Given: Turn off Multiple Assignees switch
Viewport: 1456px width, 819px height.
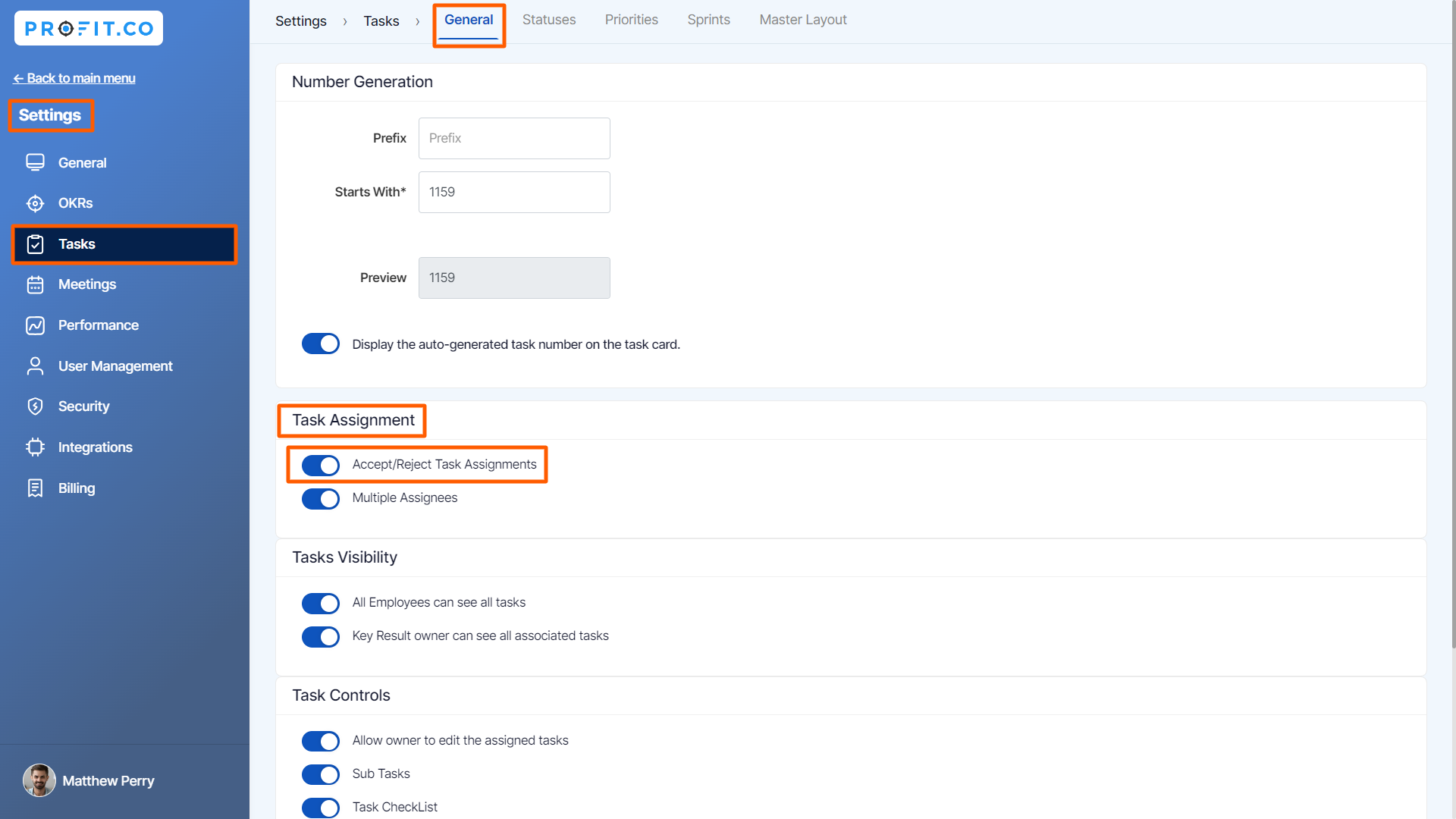Looking at the screenshot, I should pyautogui.click(x=321, y=498).
